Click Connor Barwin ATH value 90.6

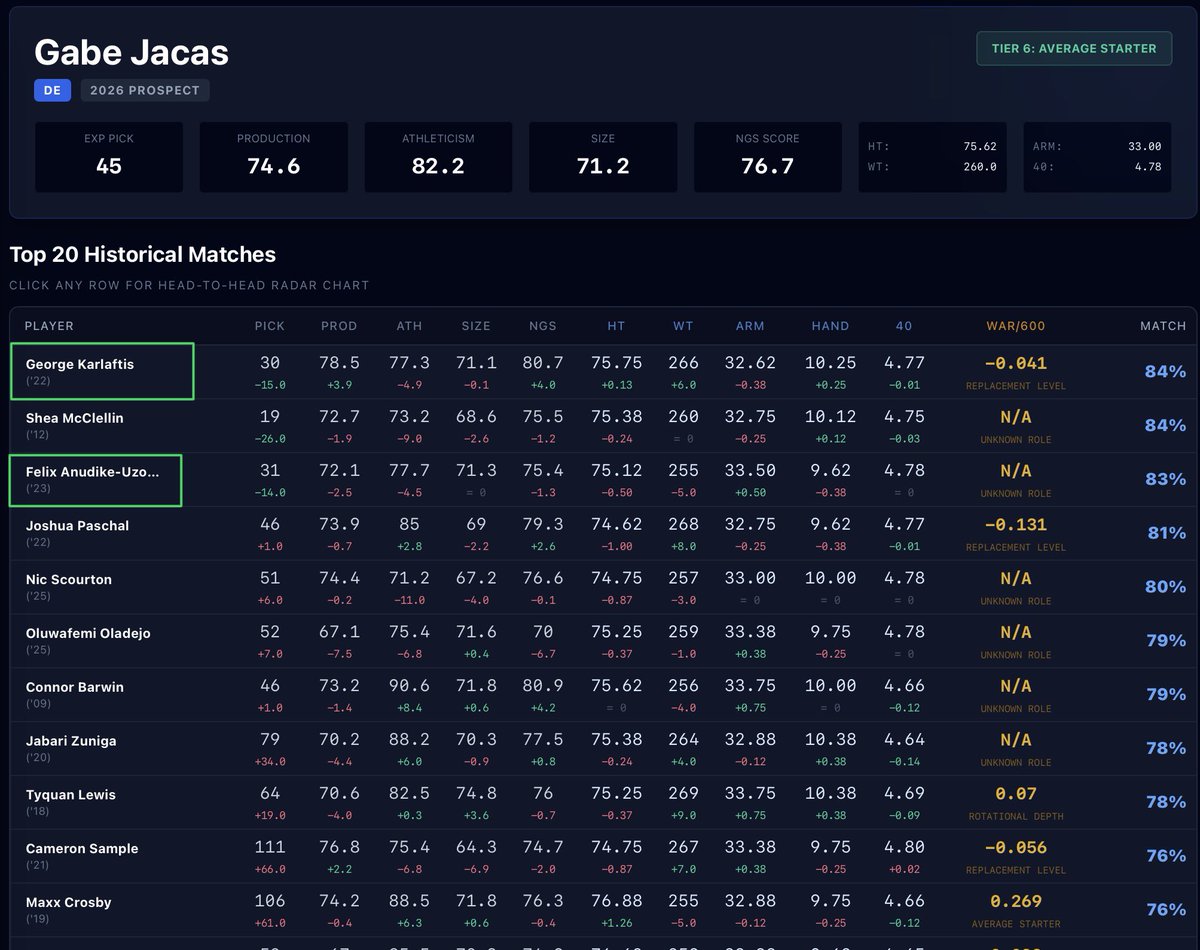coord(409,686)
